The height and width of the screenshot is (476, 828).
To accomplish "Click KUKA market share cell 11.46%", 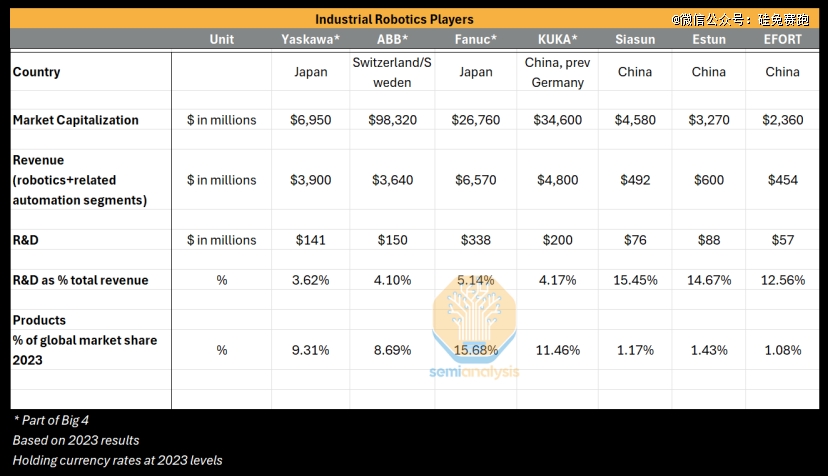I will pos(558,350).
